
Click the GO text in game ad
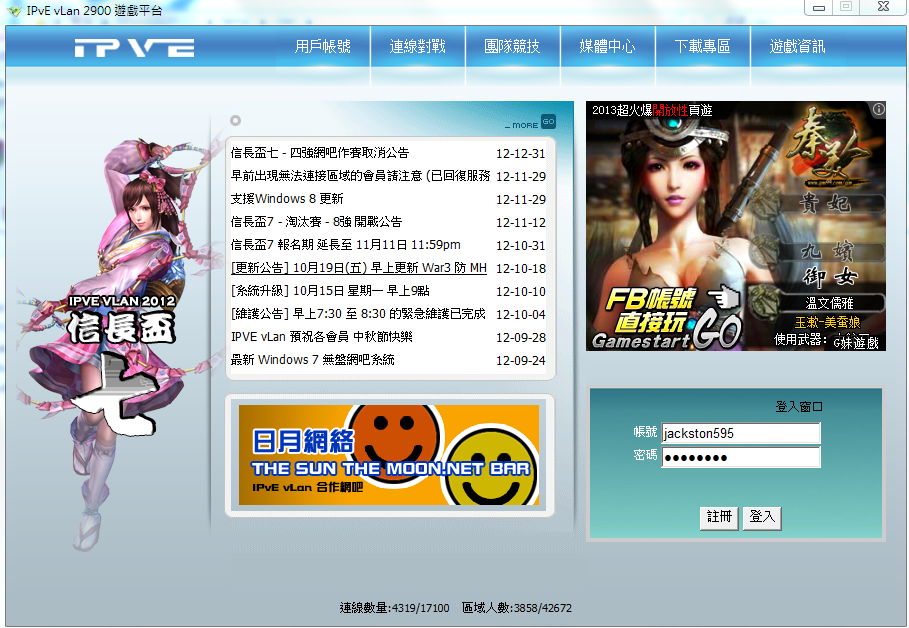tap(718, 331)
